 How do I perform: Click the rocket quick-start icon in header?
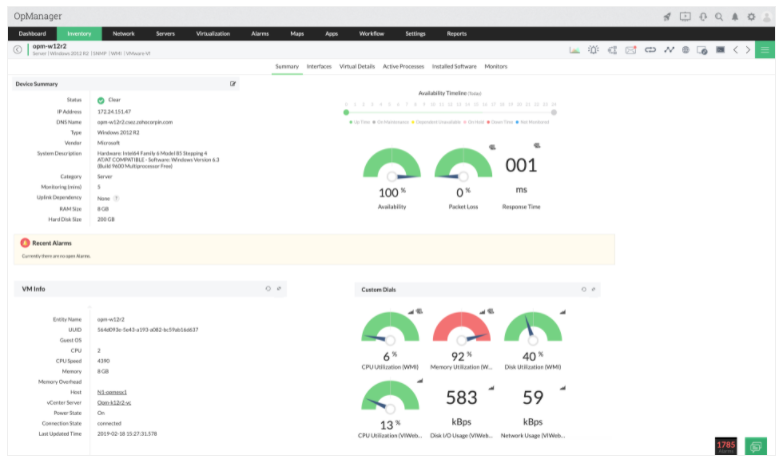pos(667,16)
